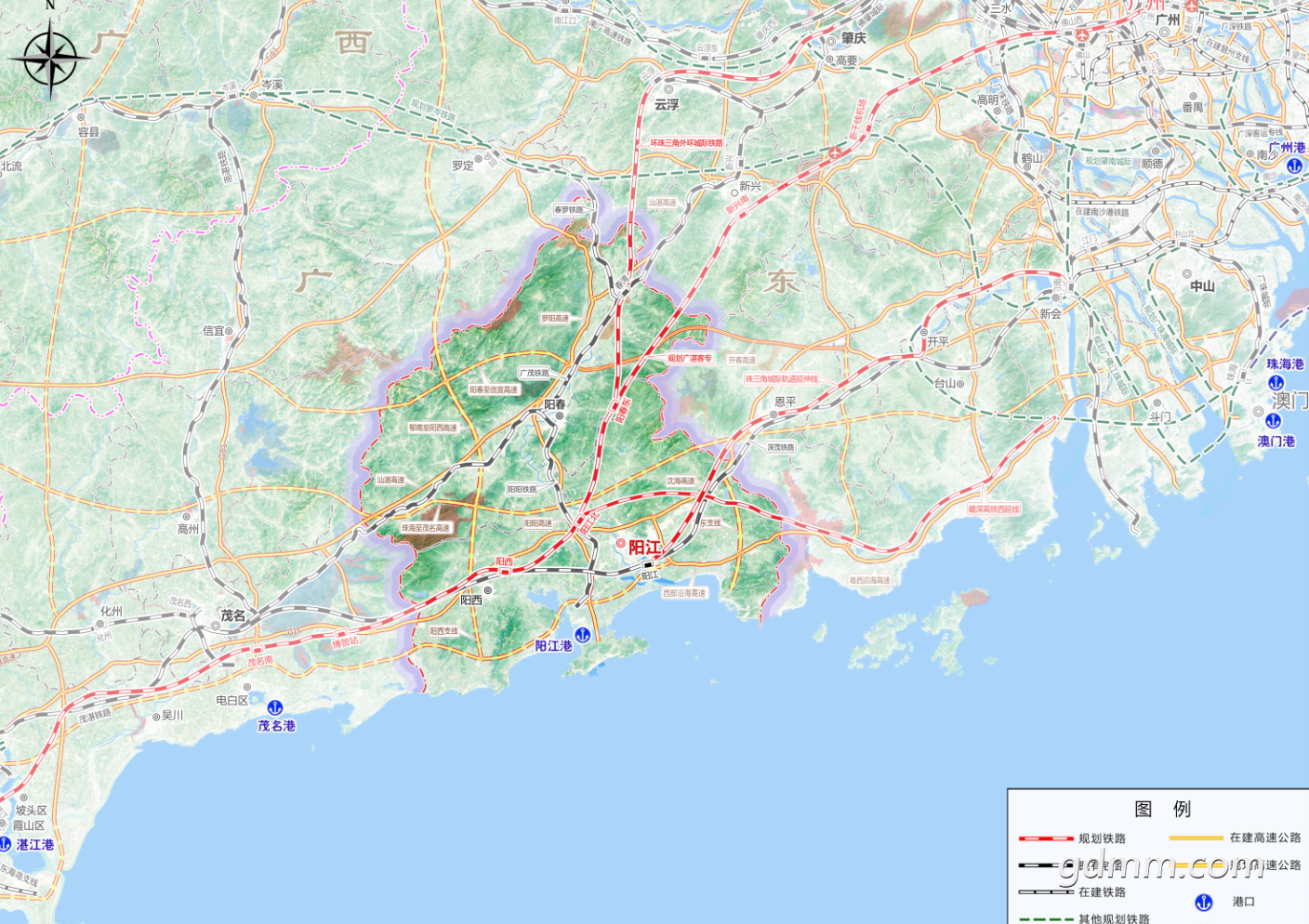
Task: Click the 阳江港 anchor port icon
Action: coord(583,635)
